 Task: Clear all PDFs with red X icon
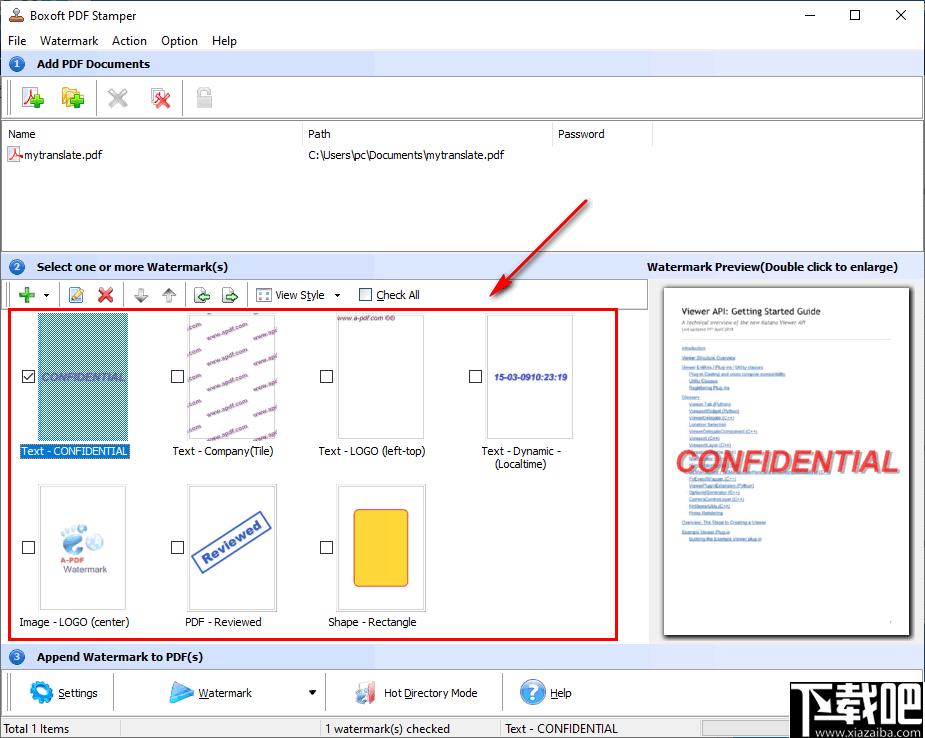(x=160, y=98)
